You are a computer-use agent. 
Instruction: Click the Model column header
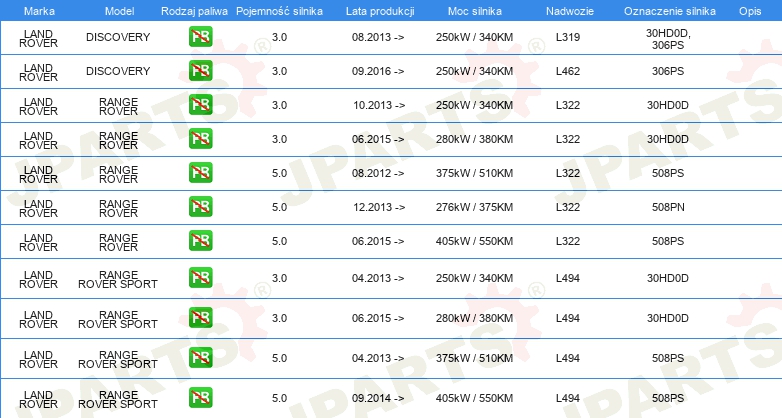pos(119,11)
